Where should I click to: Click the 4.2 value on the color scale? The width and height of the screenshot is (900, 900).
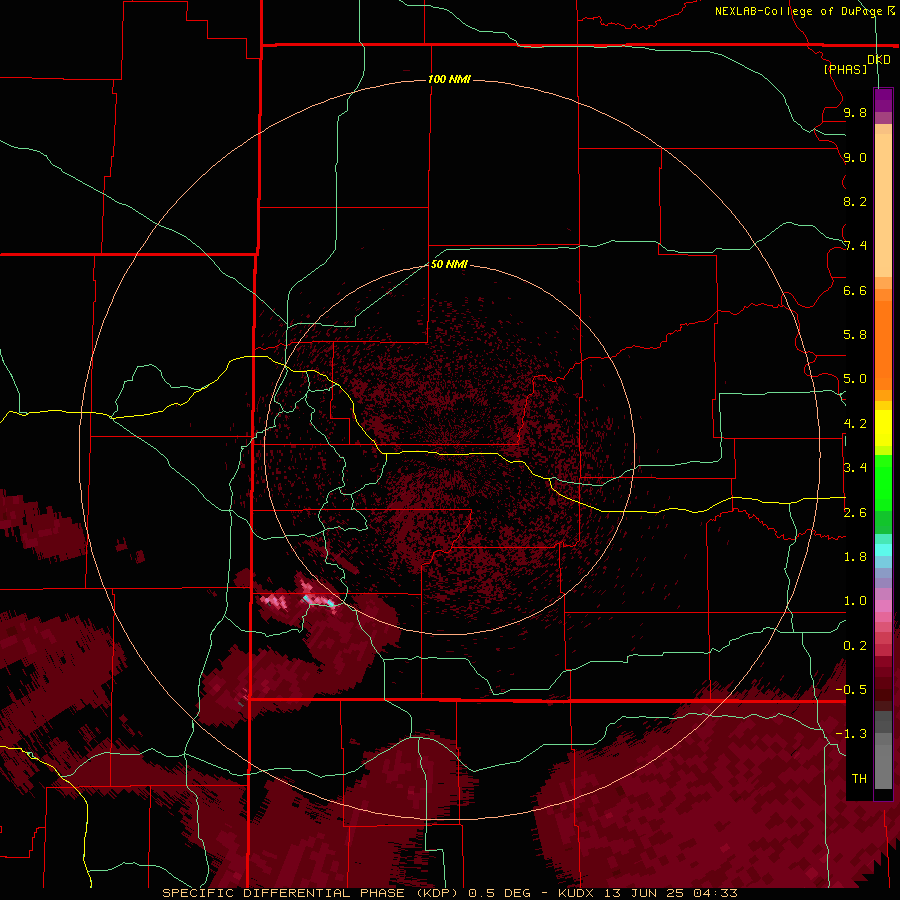coord(855,424)
